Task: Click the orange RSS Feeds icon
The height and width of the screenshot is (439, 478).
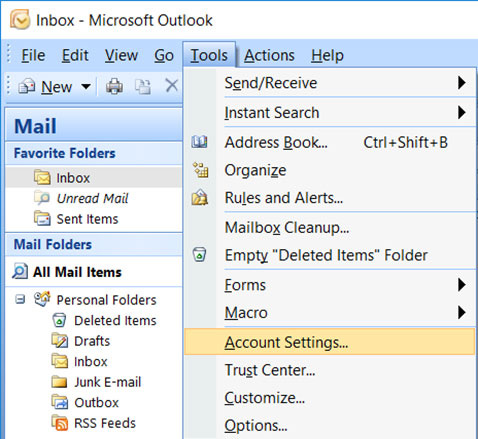Action: (60, 423)
